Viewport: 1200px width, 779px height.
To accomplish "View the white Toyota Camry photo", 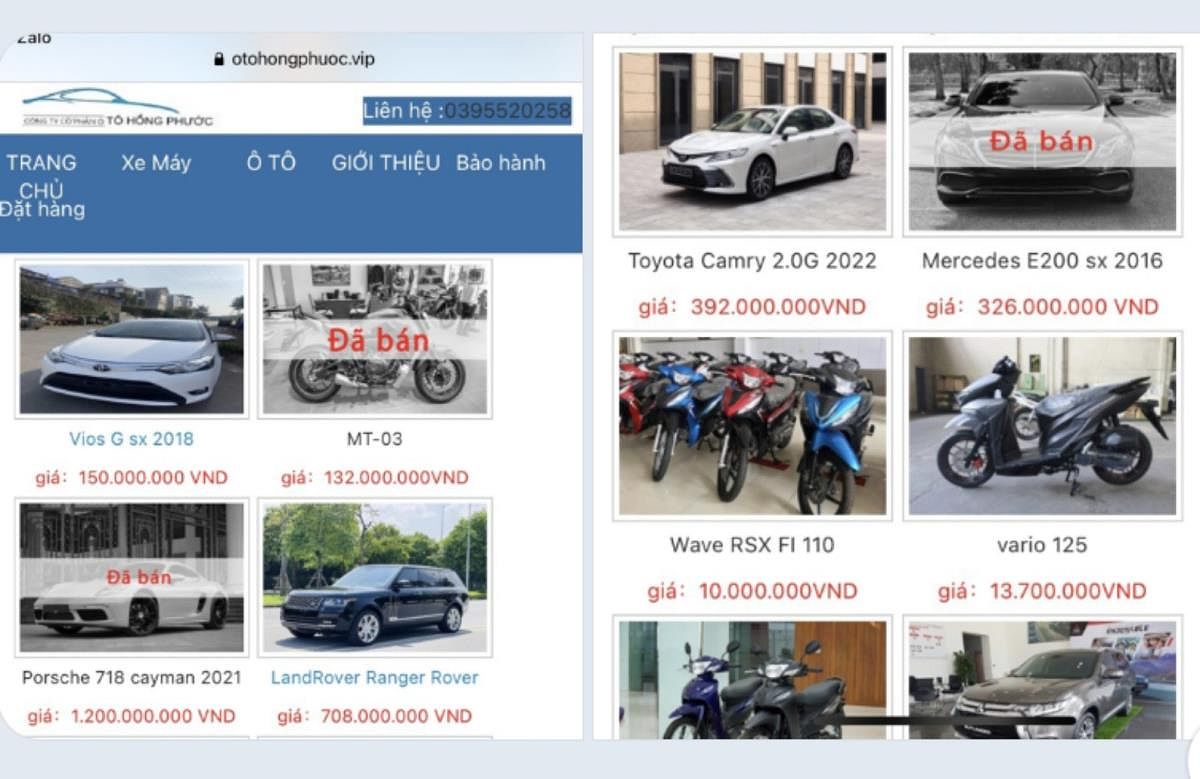I will tap(752, 141).
